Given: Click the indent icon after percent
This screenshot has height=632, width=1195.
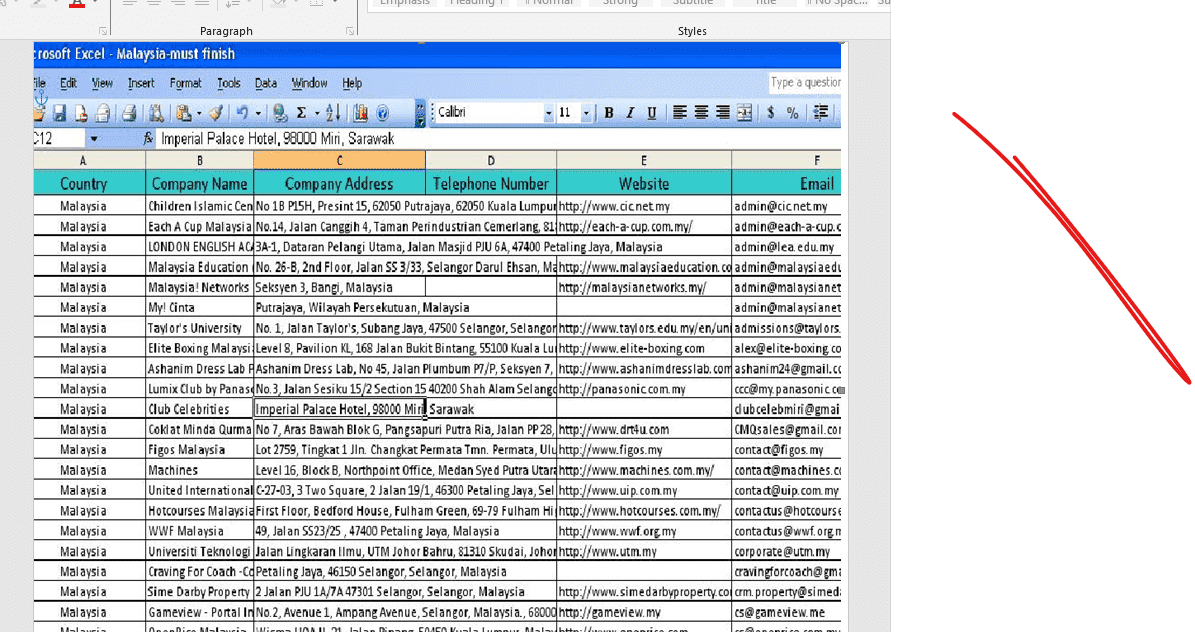Looking at the screenshot, I should [x=821, y=113].
